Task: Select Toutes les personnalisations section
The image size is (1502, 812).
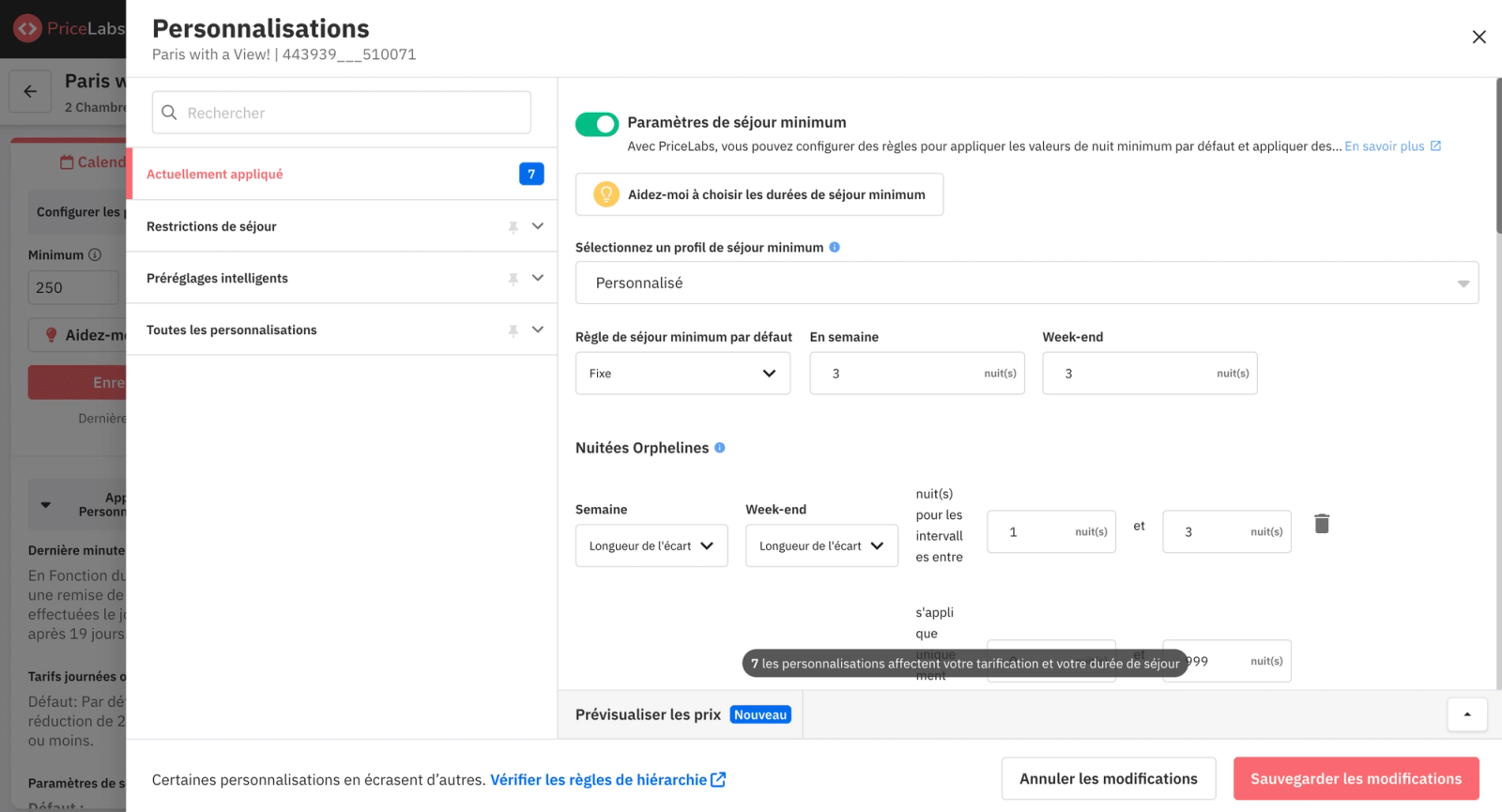Action: (342, 329)
